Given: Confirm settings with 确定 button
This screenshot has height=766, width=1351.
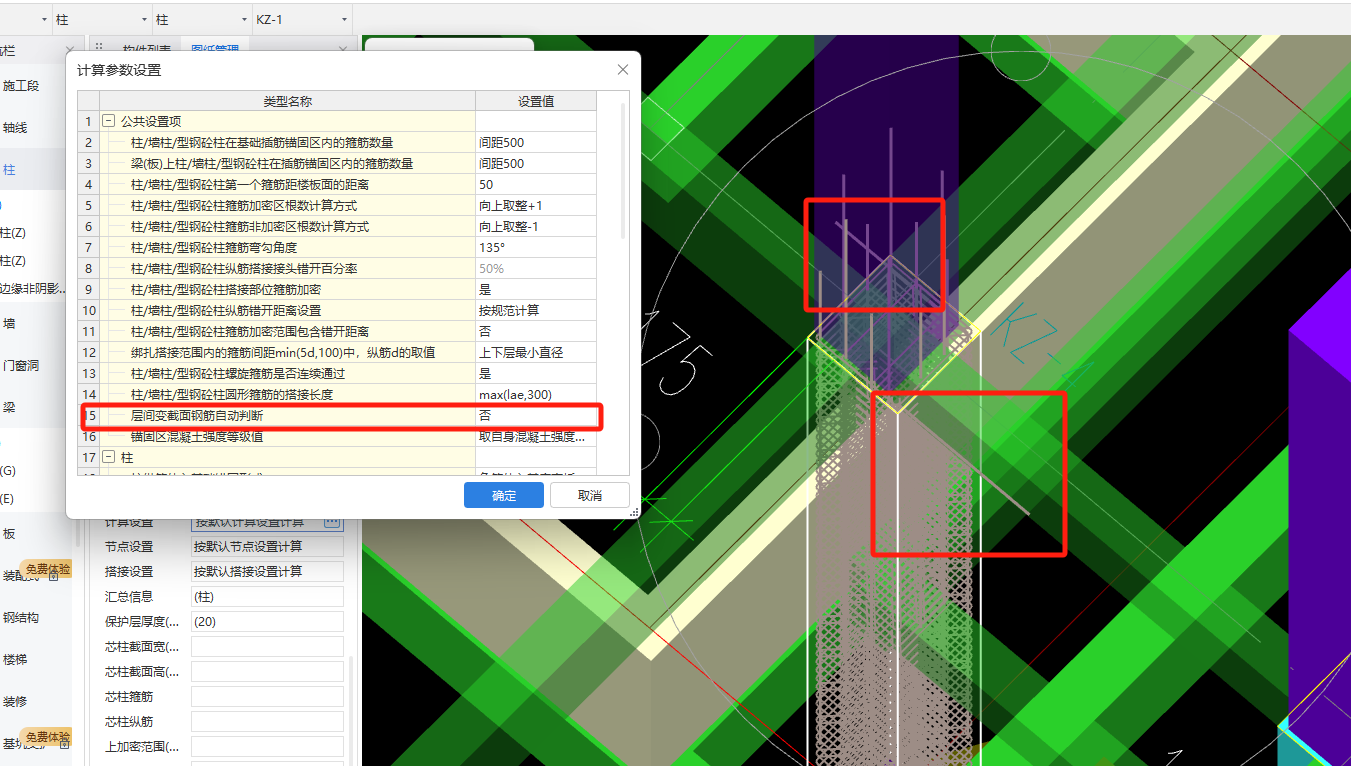Looking at the screenshot, I should (504, 495).
